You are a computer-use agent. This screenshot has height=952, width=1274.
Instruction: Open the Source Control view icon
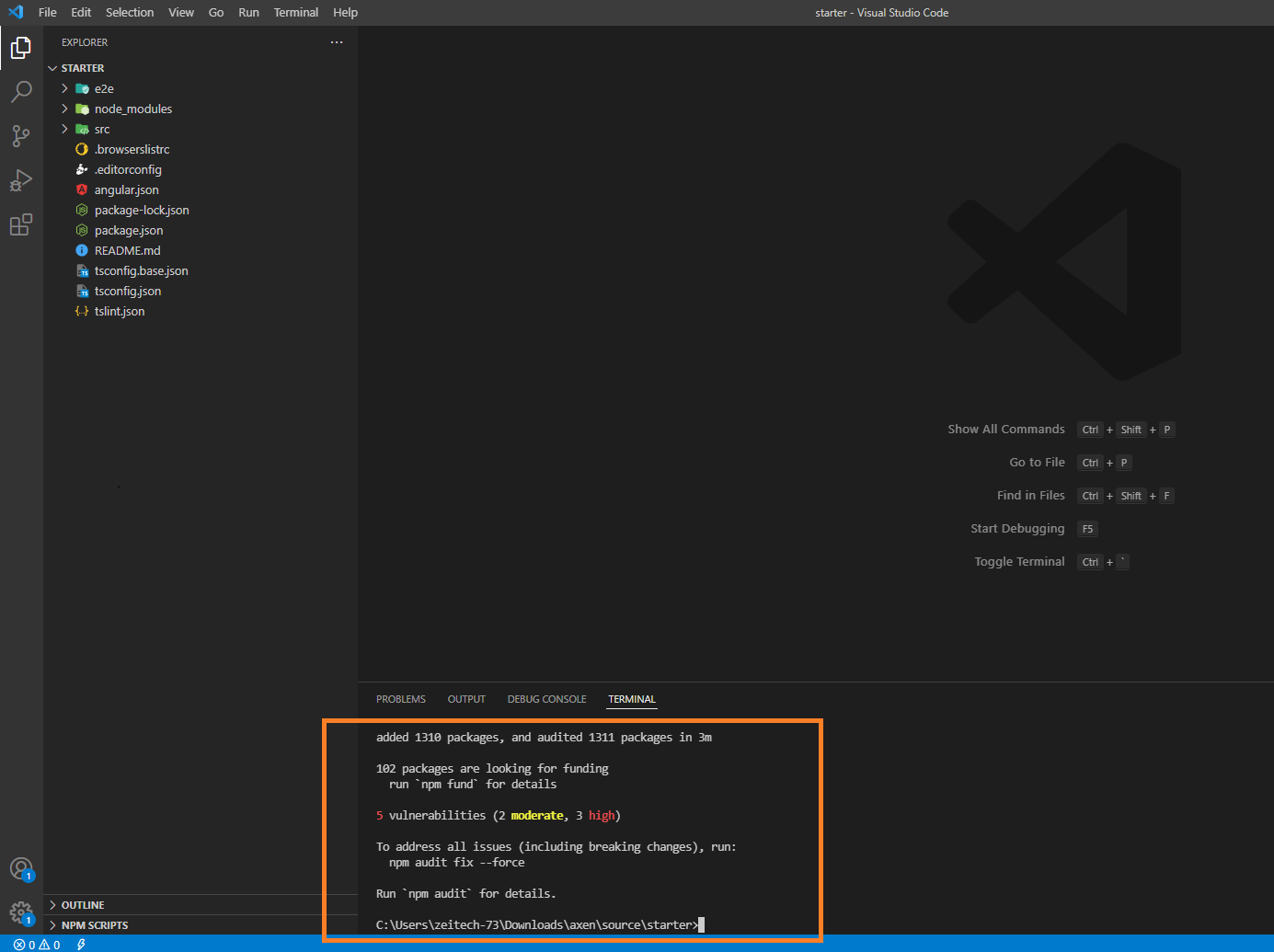pos(21,135)
